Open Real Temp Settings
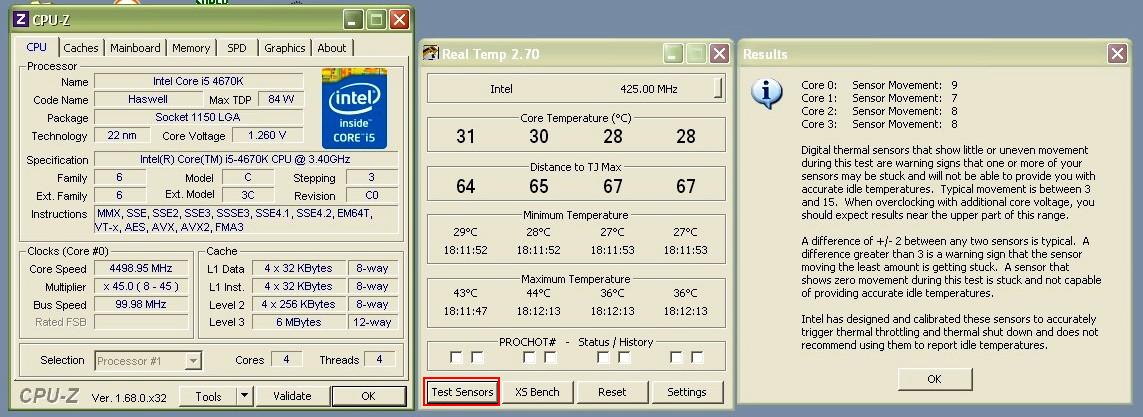The width and height of the screenshot is (1143, 417). 687,392
